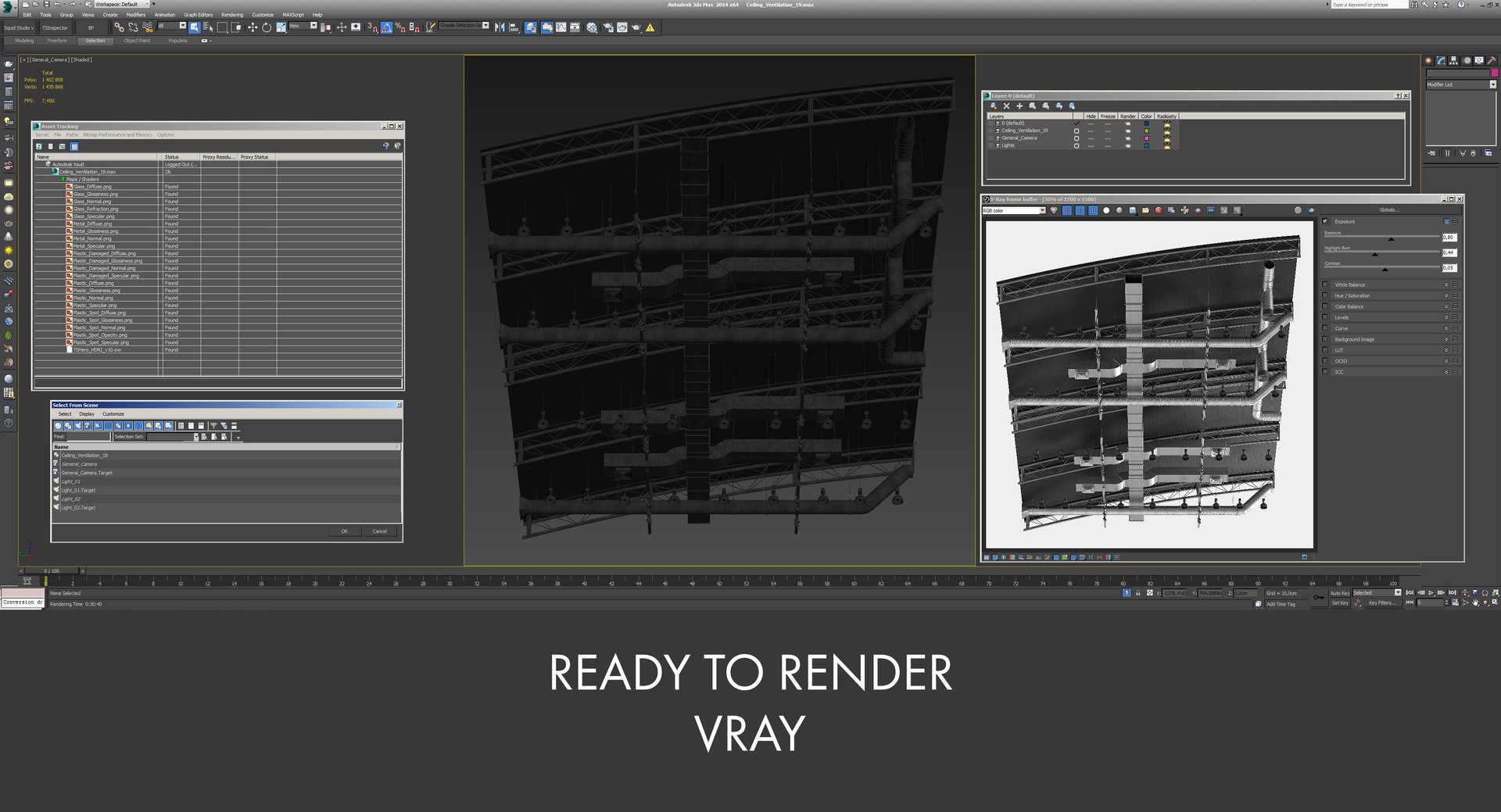Open the Material Editor icon
The width and height of the screenshot is (1501, 812).
point(592,27)
